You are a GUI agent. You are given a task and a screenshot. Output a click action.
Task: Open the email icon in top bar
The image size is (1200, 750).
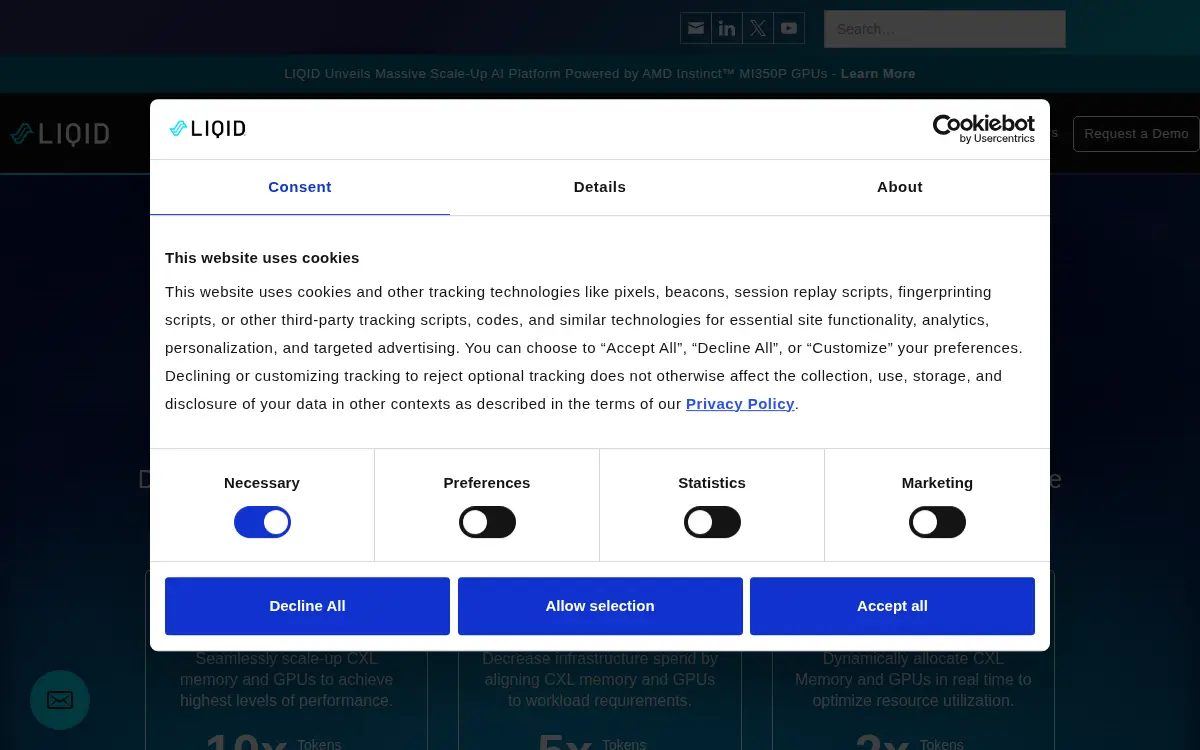coord(696,28)
